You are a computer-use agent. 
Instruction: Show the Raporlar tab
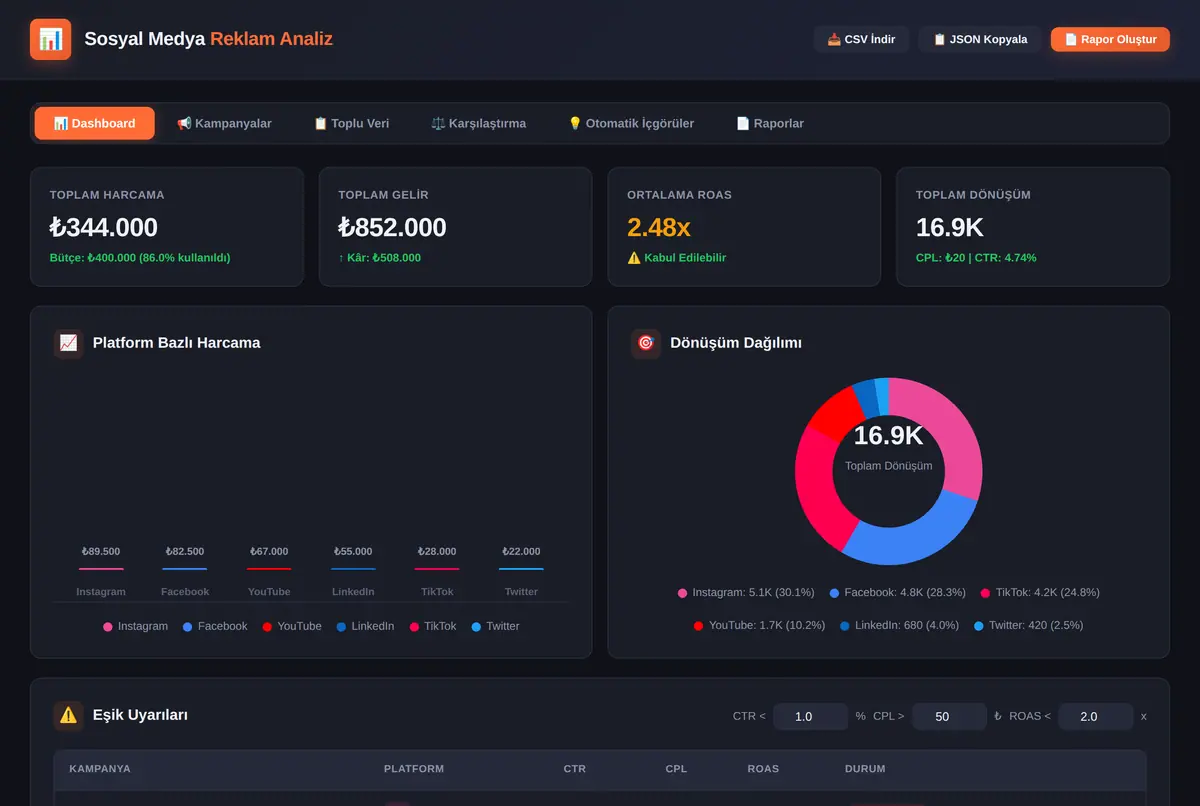click(770, 123)
